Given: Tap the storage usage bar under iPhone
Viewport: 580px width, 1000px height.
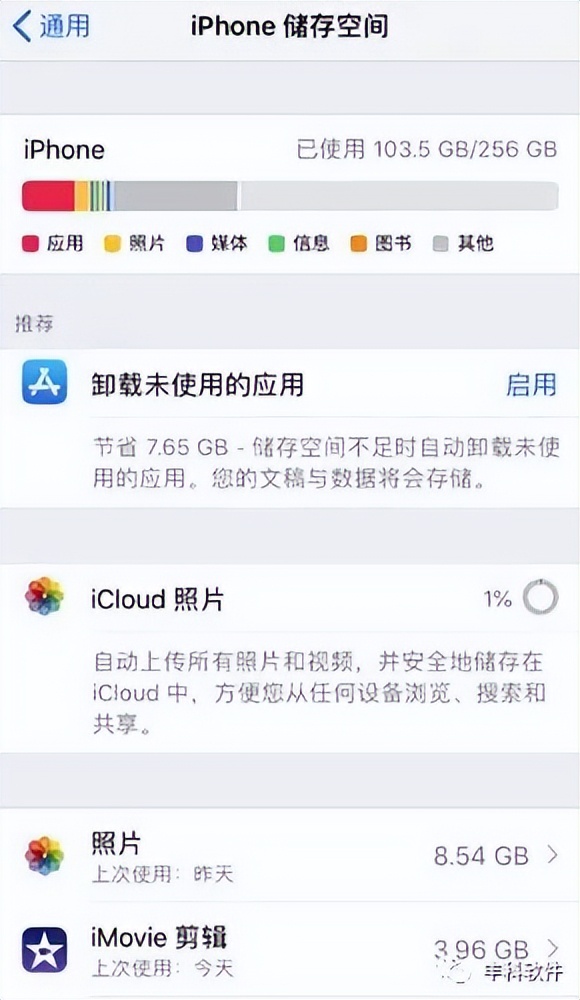Looking at the screenshot, I should (290, 196).
